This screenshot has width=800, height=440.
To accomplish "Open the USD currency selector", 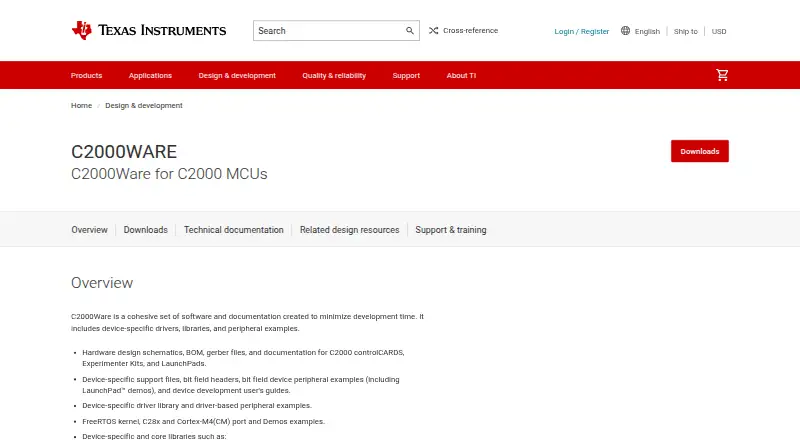I will (x=719, y=31).
